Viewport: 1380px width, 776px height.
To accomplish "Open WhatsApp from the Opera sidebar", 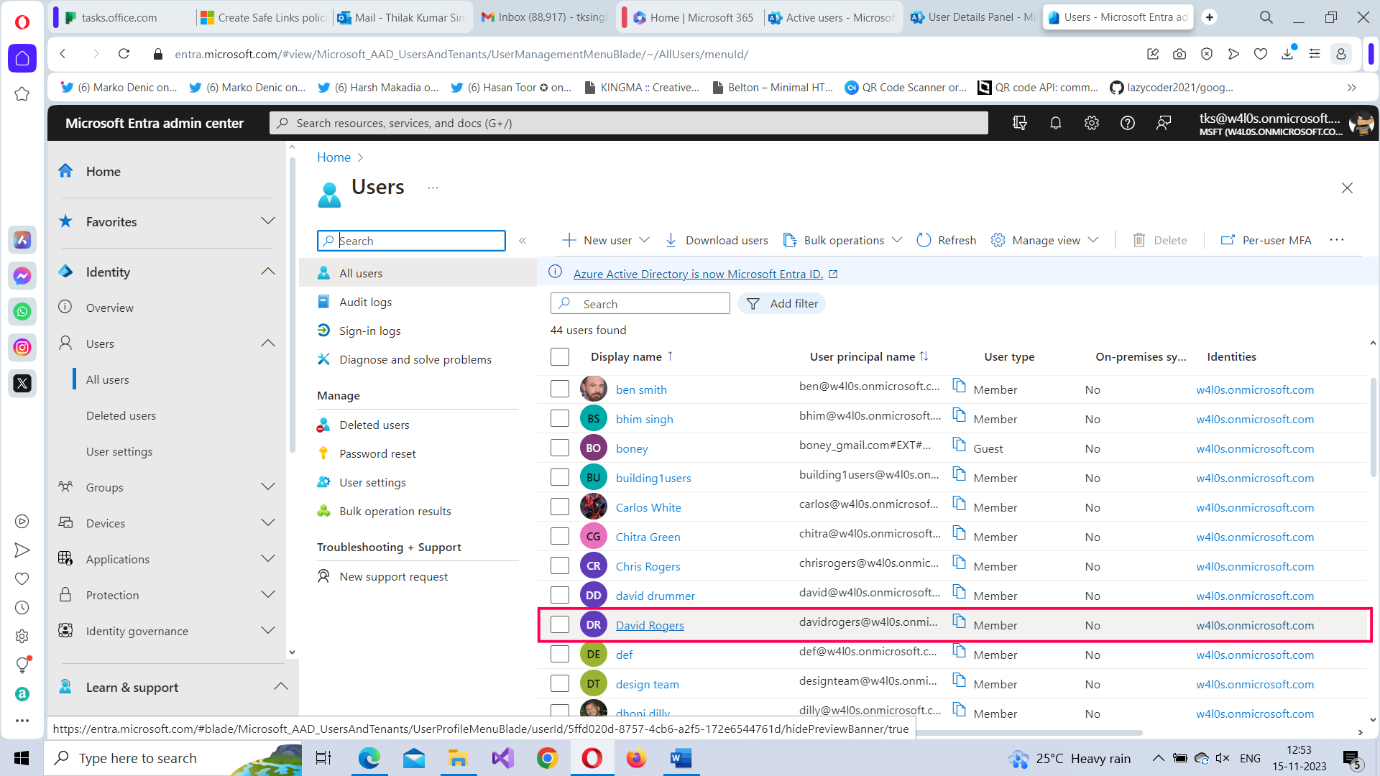I will pos(21,311).
